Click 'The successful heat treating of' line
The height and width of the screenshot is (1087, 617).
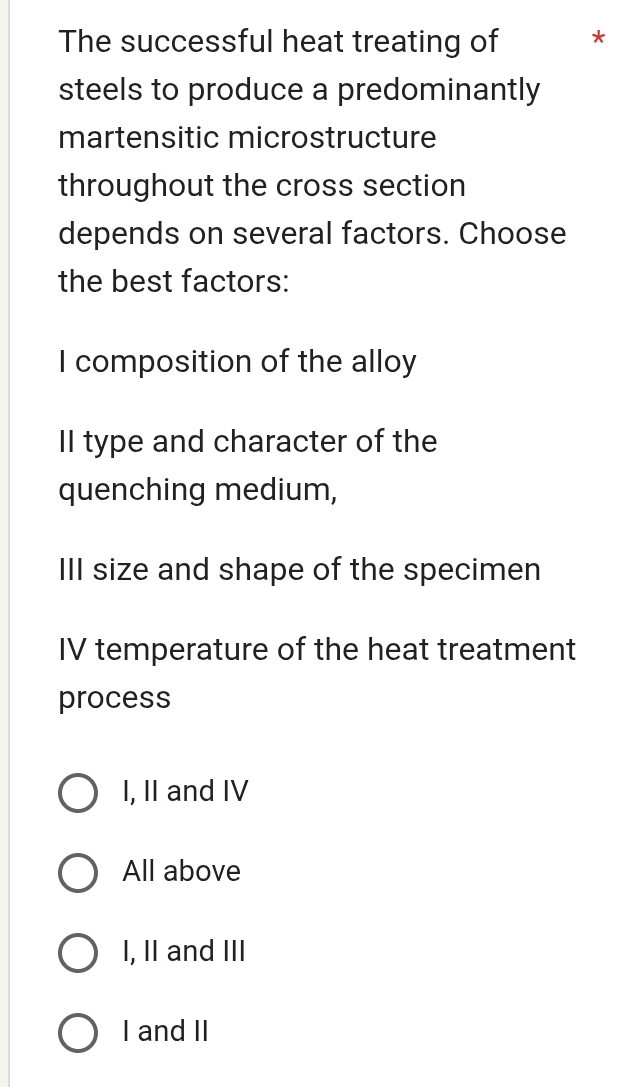(x=278, y=42)
